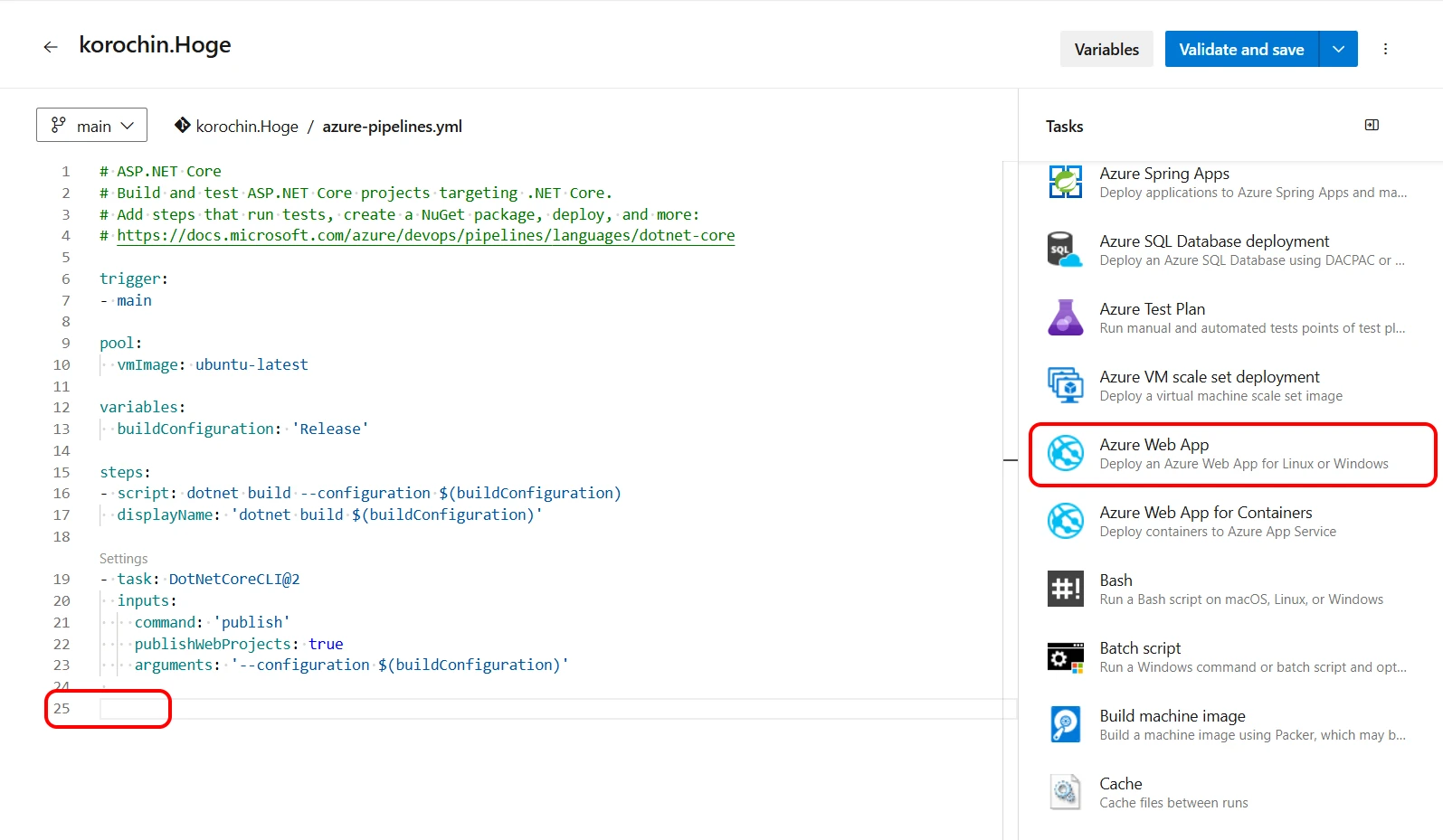Click the Variables button
This screenshot has width=1443, height=840.
point(1106,50)
